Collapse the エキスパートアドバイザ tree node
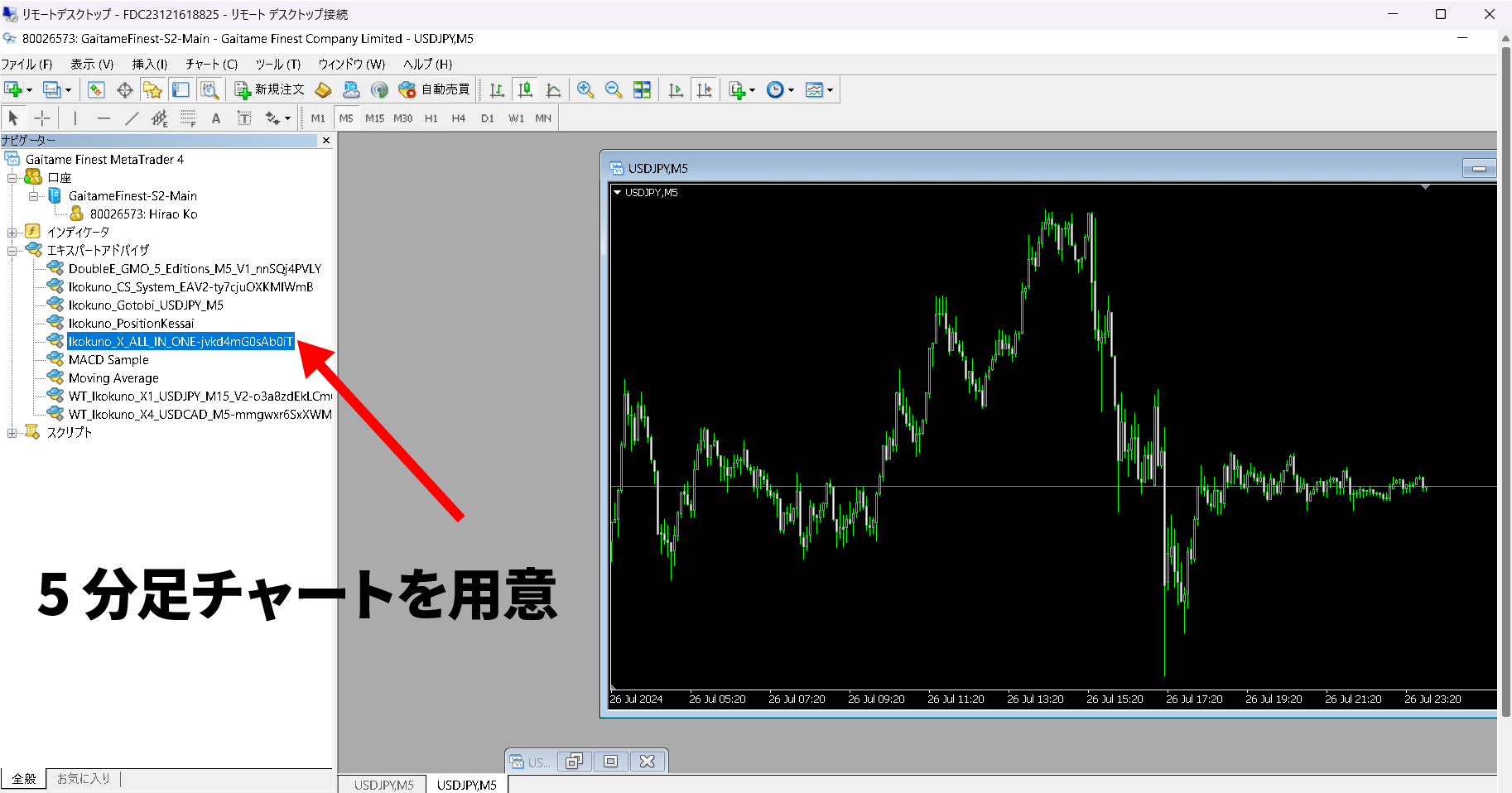Viewport: 1512px width, 793px height. click(x=12, y=250)
